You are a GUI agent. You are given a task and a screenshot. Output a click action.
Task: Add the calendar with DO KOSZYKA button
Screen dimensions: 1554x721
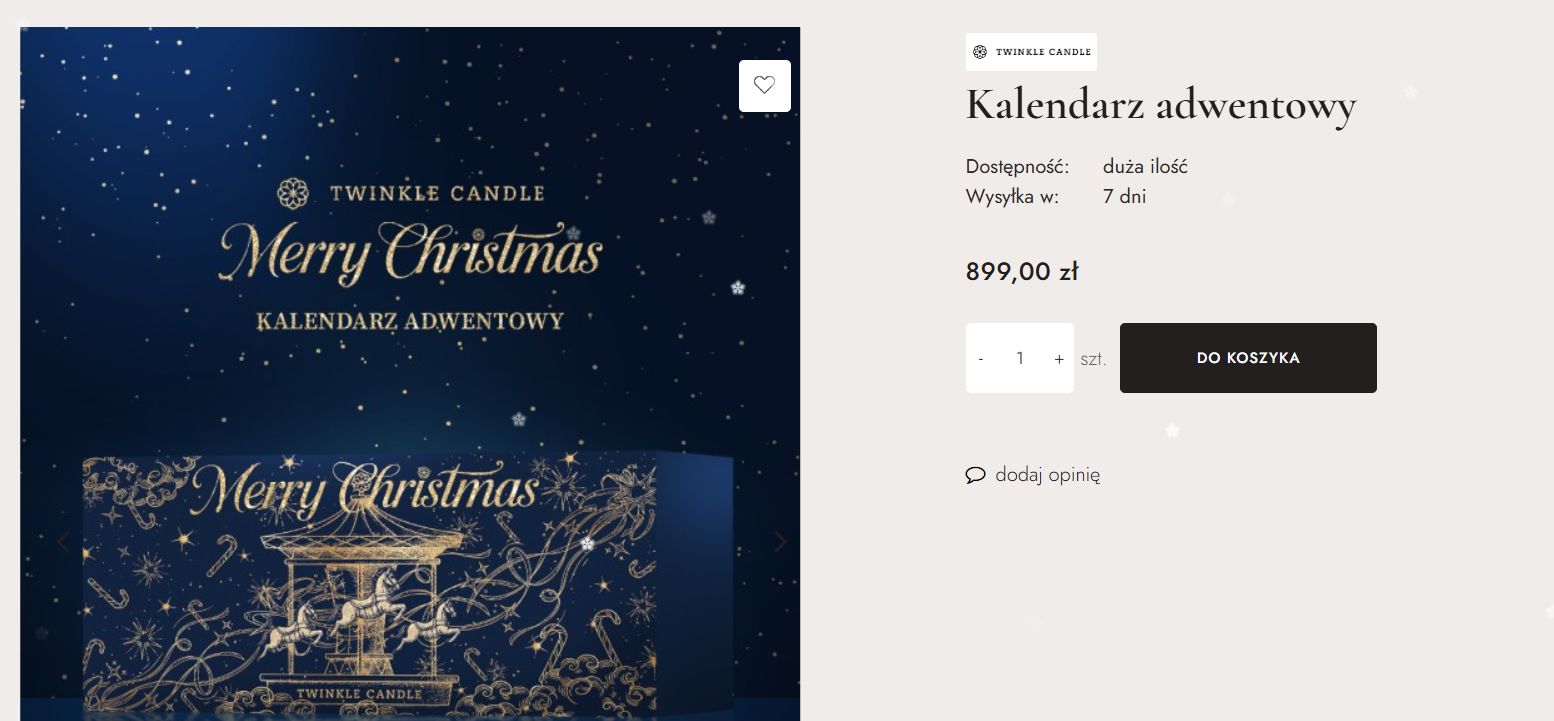[1247, 357]
